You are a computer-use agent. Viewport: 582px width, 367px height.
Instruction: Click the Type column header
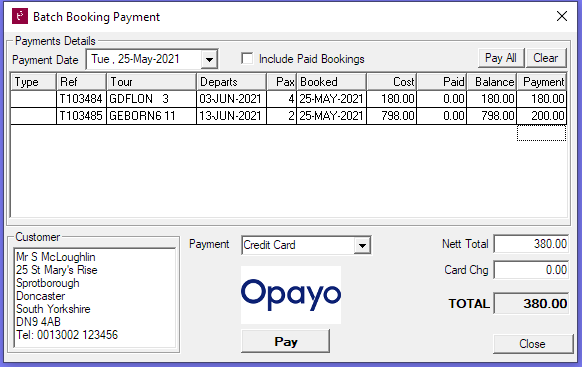tap(33, 82)
